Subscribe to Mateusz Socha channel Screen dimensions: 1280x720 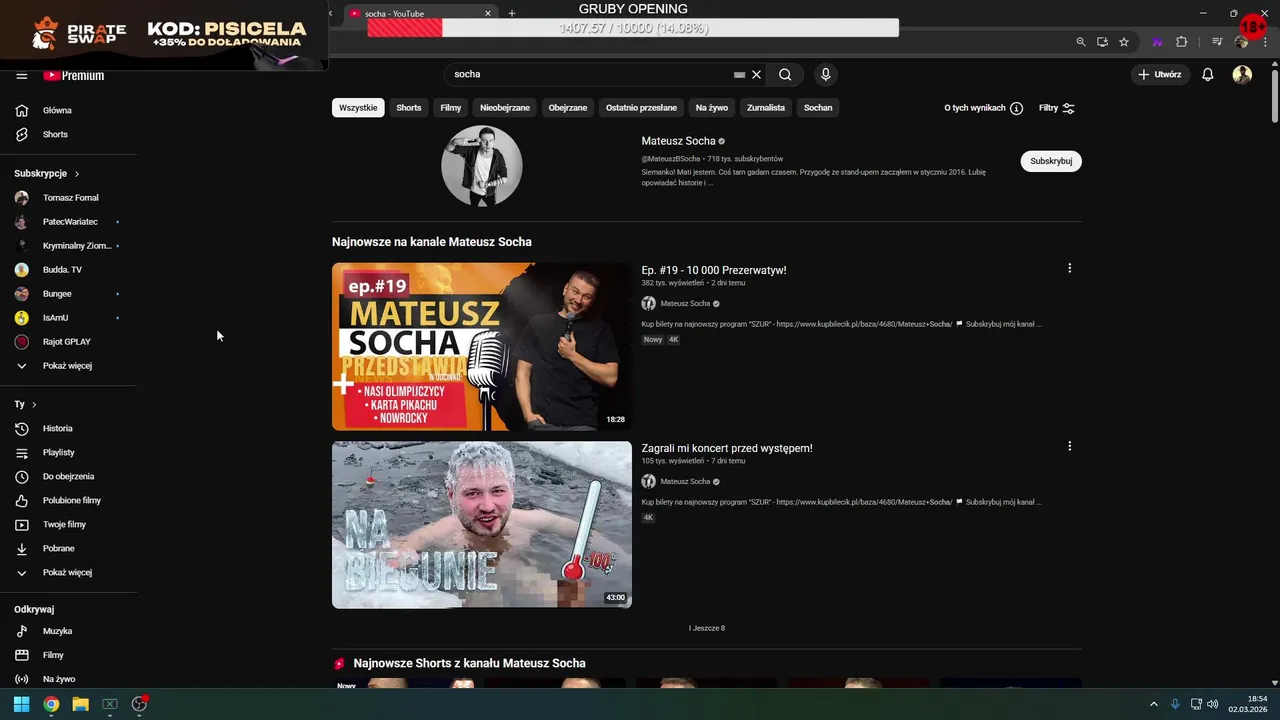coord(1051,161)
